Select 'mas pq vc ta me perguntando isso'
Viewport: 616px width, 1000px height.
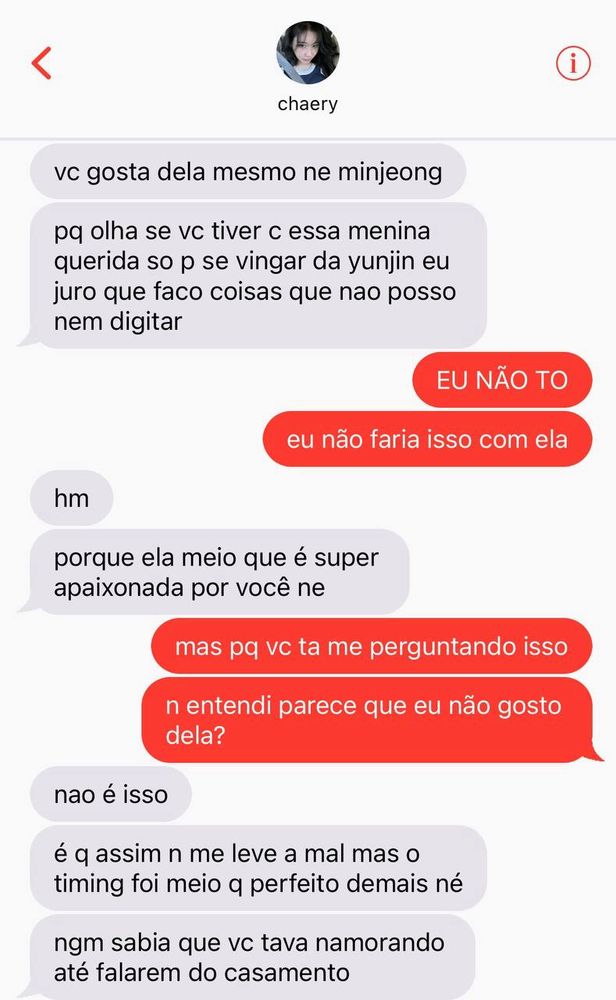[x=372, y=646]
